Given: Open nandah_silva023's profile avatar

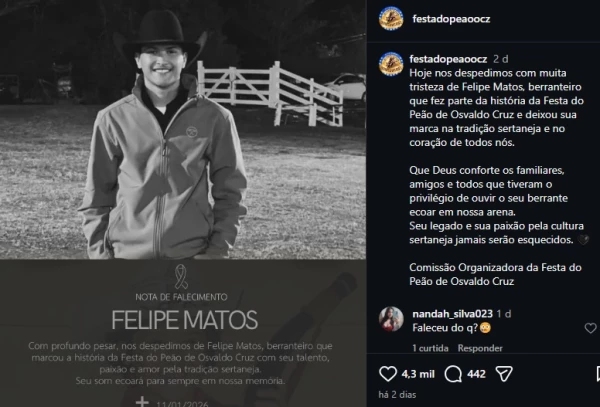Looking at the screenshot, I should tap(391, 319).
